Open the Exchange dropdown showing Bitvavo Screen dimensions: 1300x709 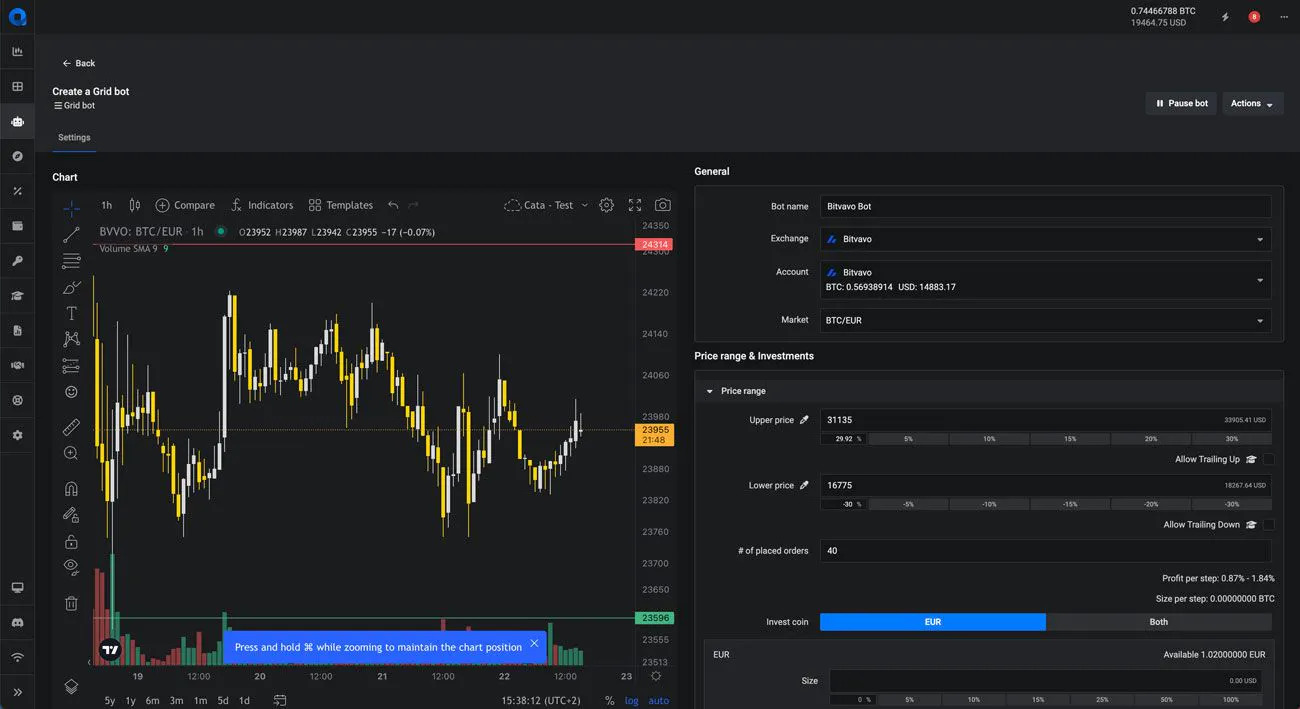pos(1045,238)
